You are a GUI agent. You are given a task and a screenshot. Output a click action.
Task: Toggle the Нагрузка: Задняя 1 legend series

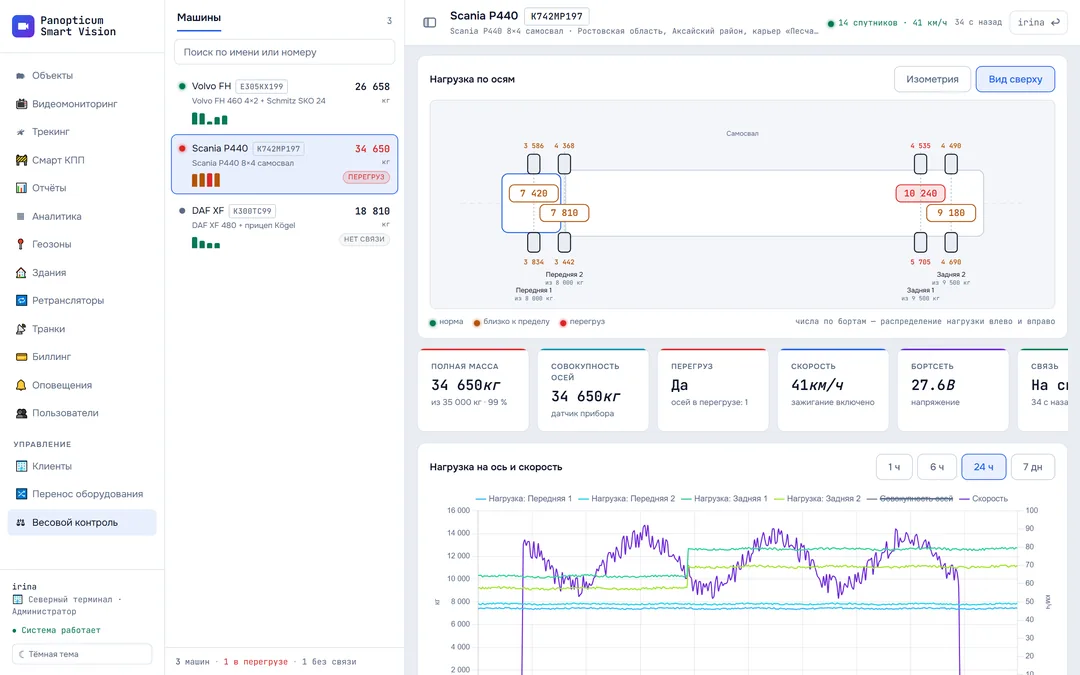(x=724, y=499)
